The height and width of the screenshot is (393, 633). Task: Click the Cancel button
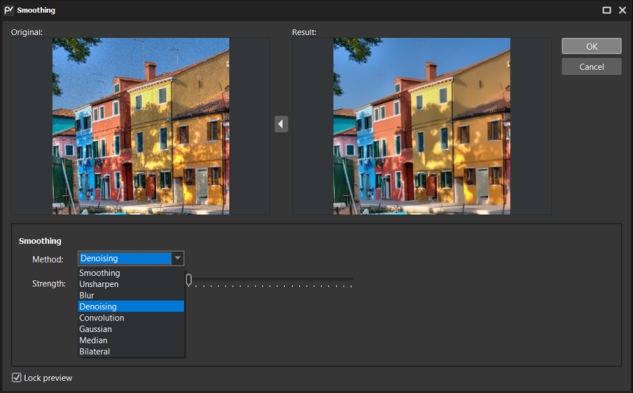pos(591,67)
